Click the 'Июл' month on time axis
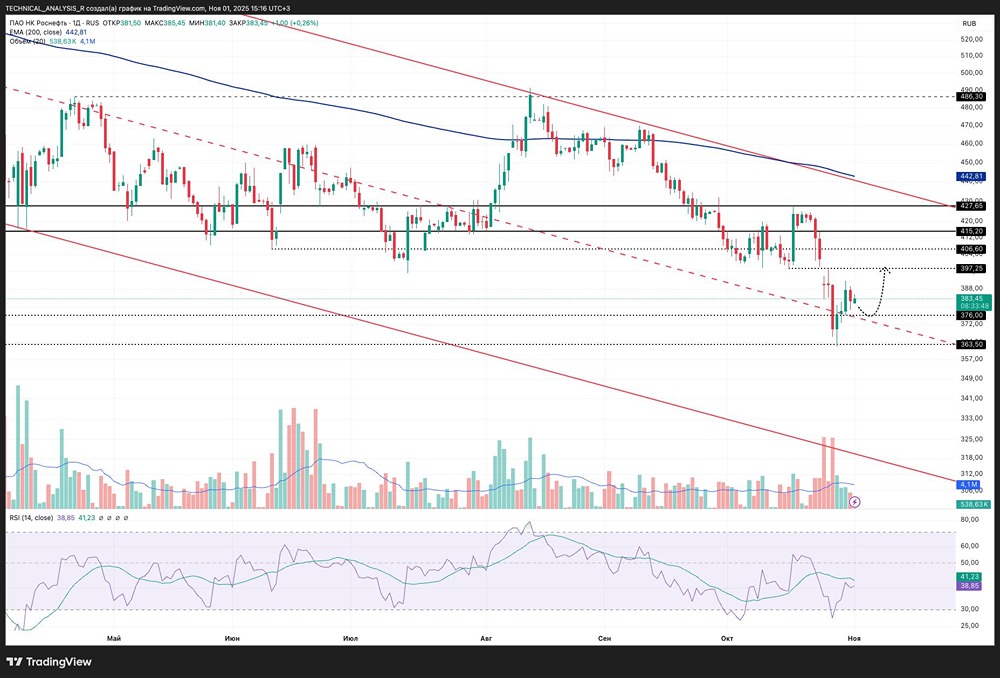The height and width of the screenshot is (678, 1000). tap(350, 638)
